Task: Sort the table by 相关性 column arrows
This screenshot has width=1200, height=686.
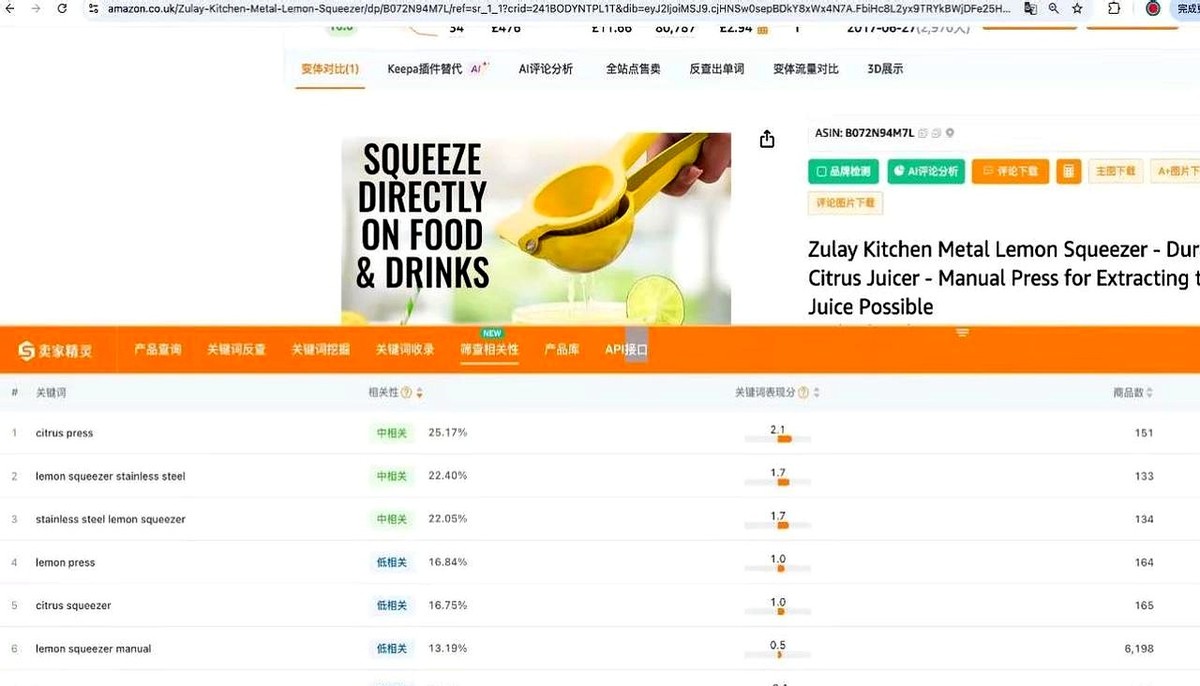Action: [419, 393]
